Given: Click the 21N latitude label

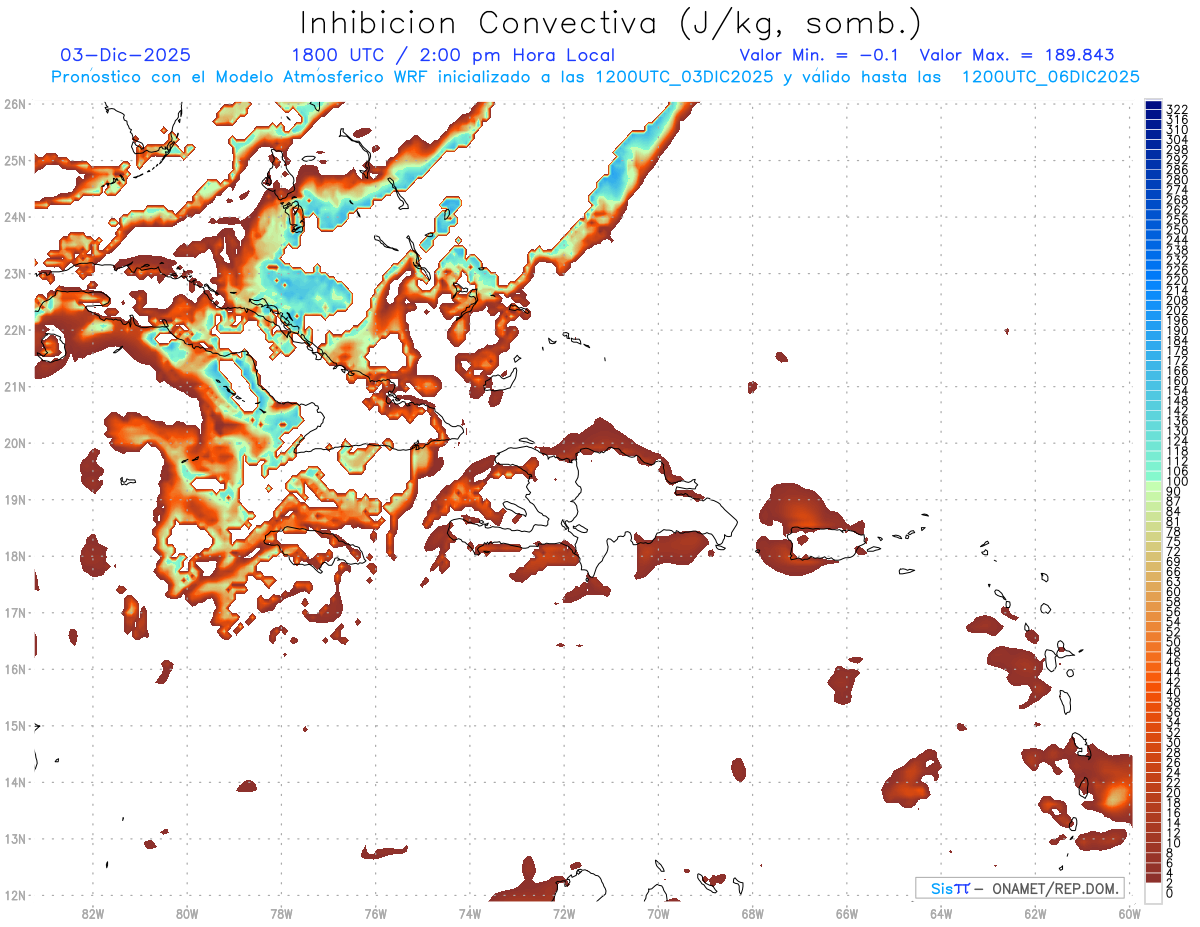Looking at the screenshot, I should [15, 386].
